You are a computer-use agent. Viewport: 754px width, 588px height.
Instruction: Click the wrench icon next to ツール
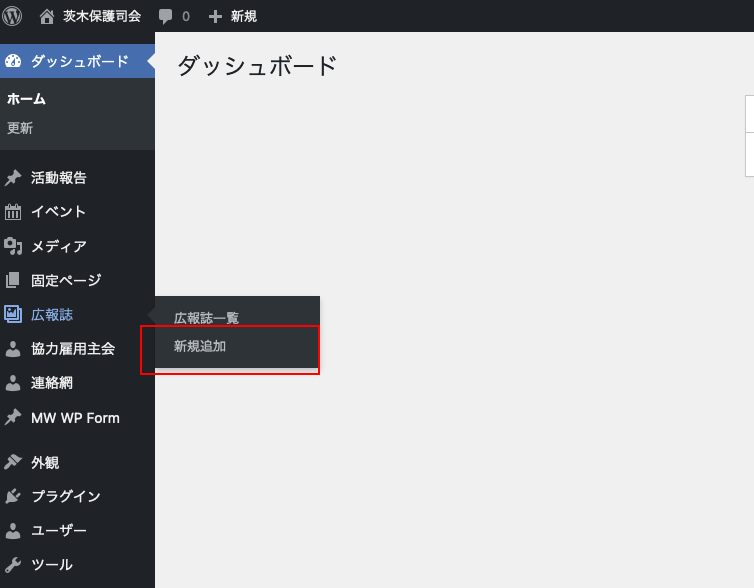coord(13,564)
